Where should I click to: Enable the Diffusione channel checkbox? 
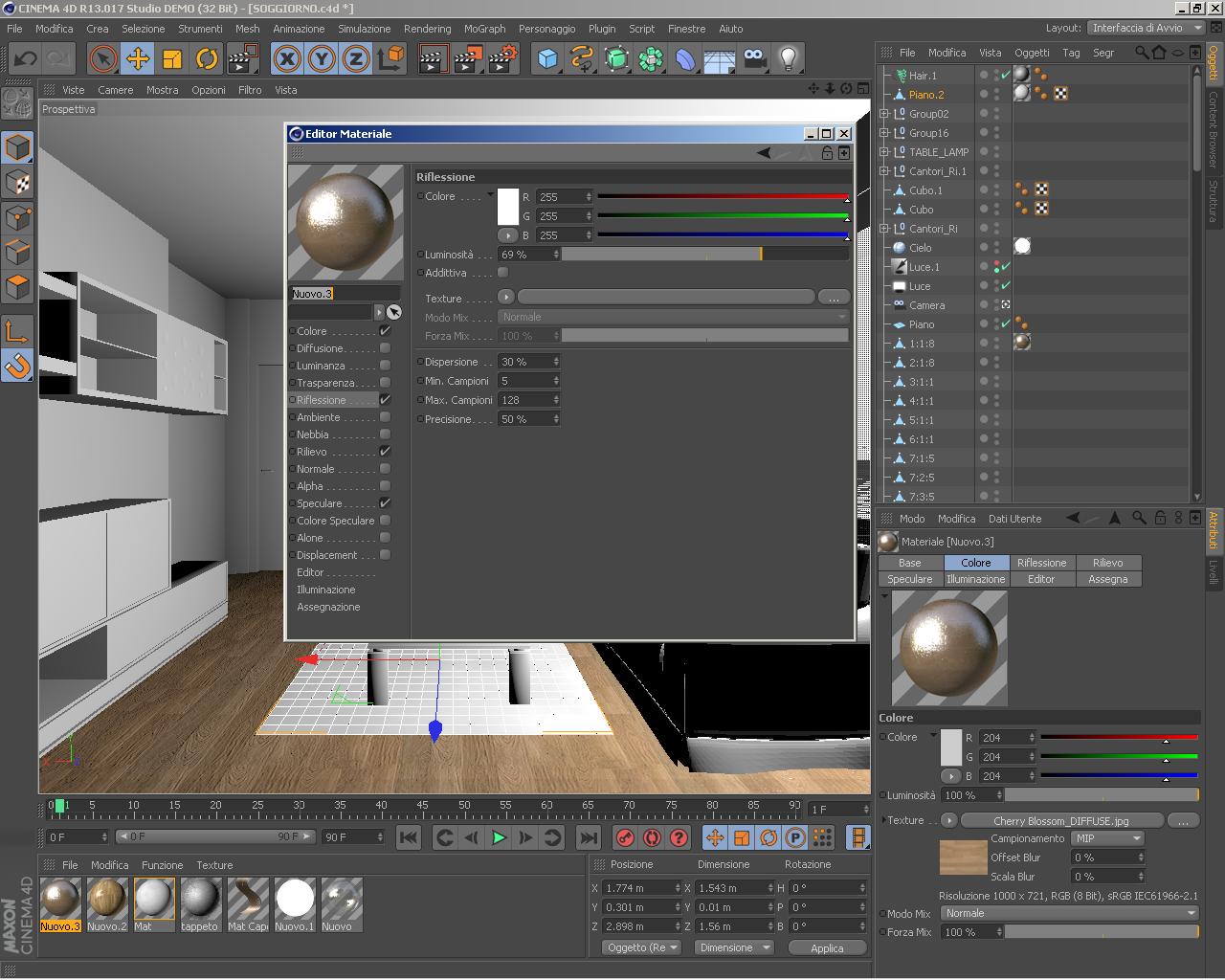coord(385,348)
